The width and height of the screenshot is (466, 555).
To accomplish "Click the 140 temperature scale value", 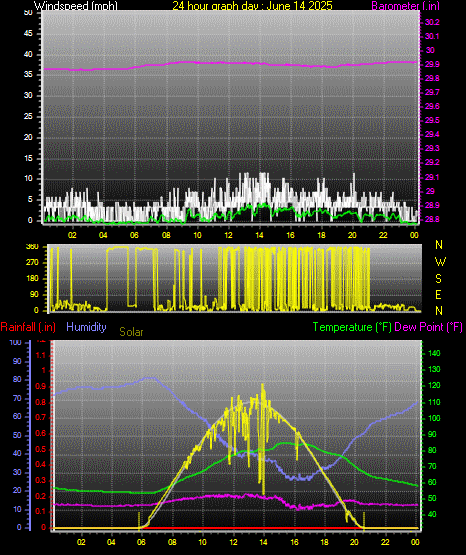I will point(434,353).
